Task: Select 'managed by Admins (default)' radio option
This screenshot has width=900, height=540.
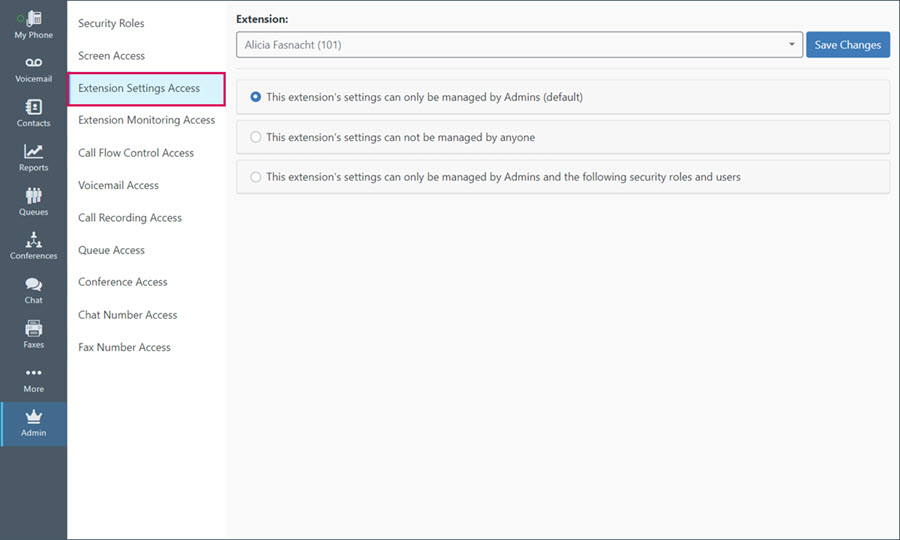Action: [255, 97]
